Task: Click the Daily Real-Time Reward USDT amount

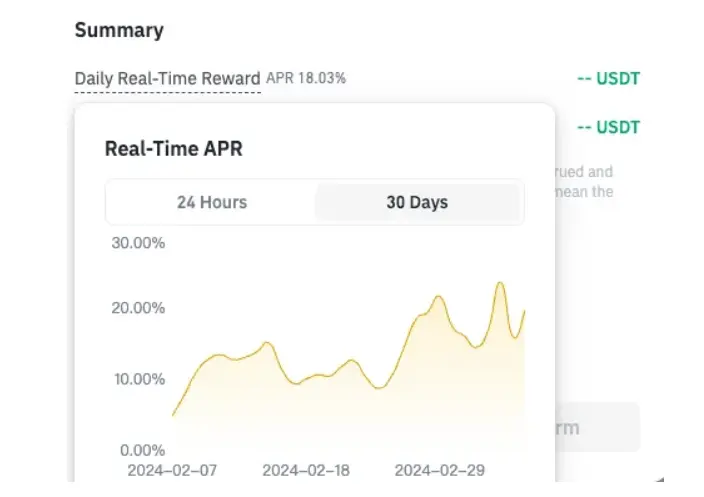Action: [608, 78]
